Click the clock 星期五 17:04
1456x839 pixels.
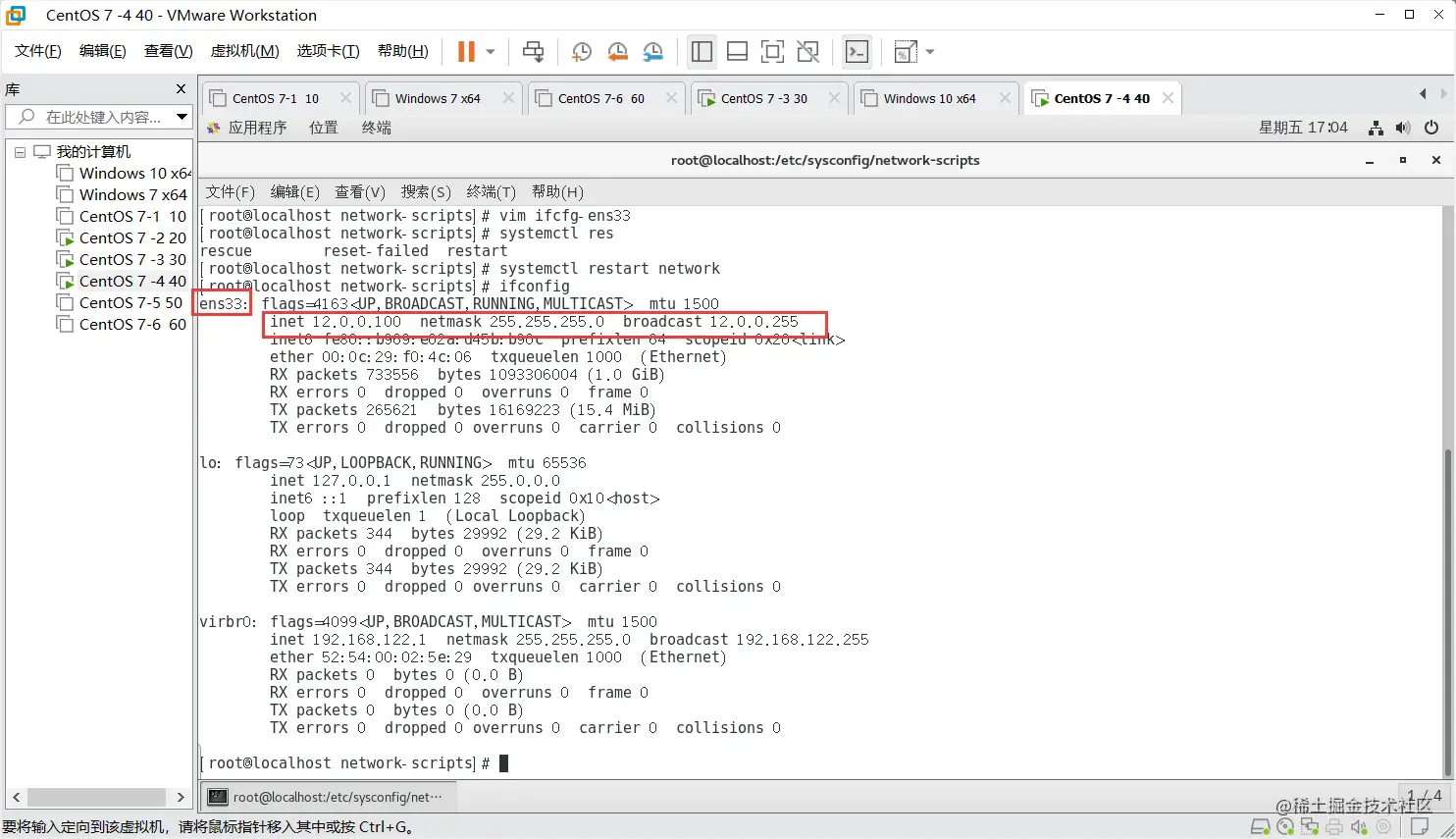(x=1303, y=128)
